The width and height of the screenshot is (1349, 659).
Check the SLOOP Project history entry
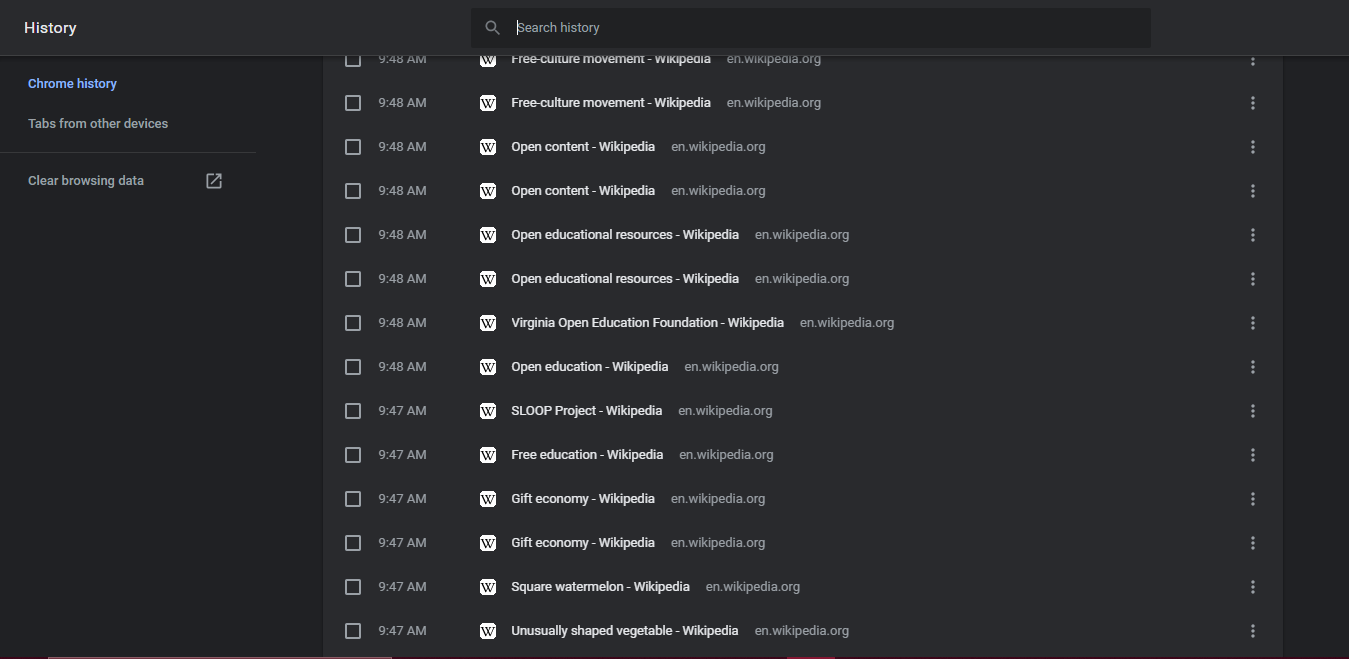point(353,411)
